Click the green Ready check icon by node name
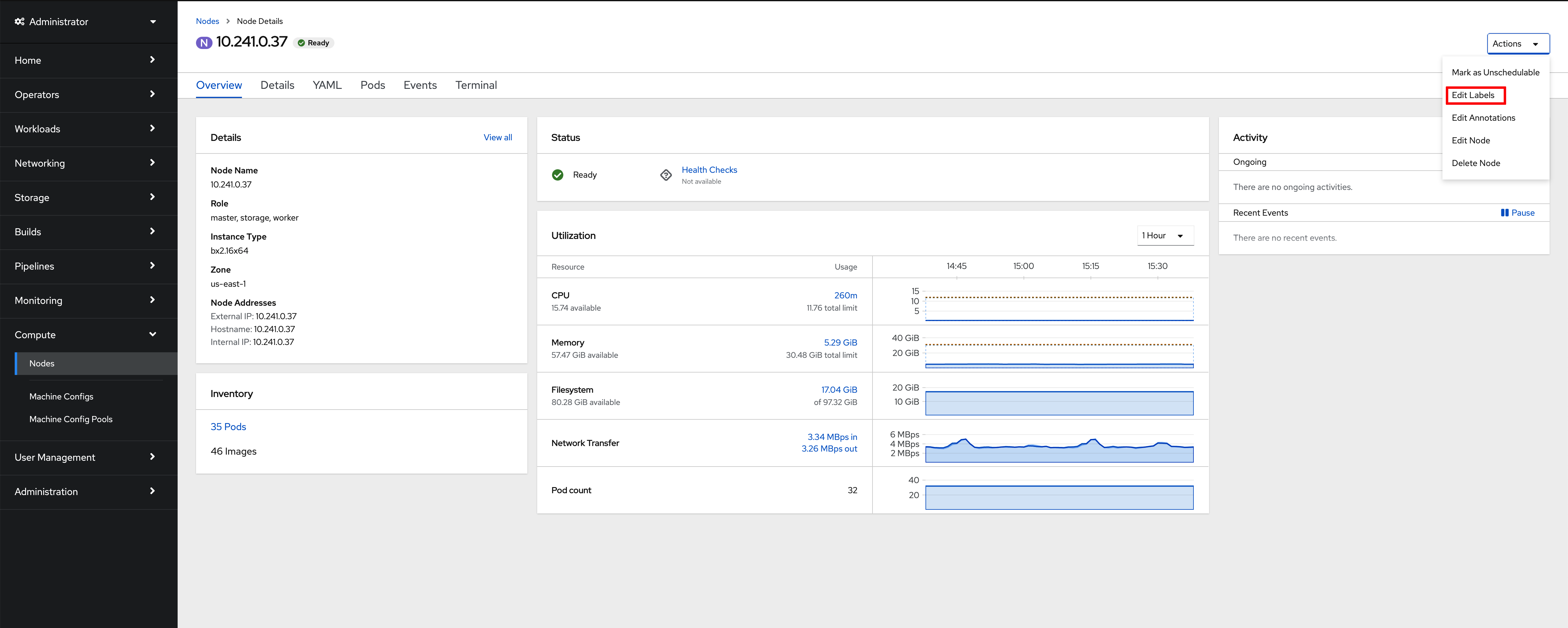 click(301, 43)
